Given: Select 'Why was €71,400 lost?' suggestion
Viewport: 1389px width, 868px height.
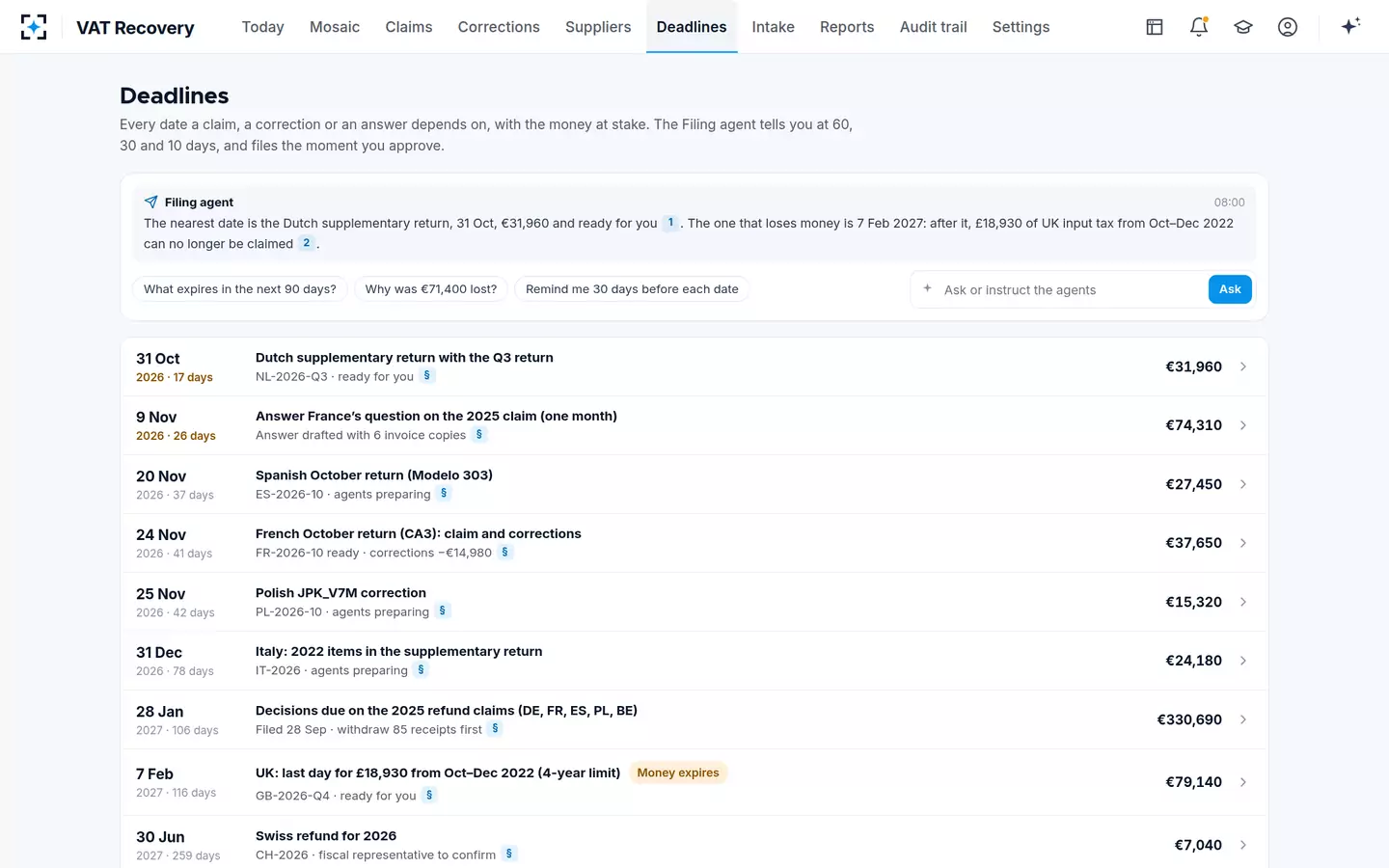Looking at the screenshot, I should click(x=431, y=289).
